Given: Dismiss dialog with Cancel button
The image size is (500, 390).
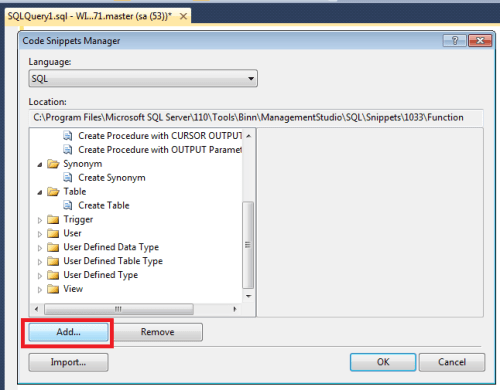Looking at the screenshot, I should coord(452,362).
